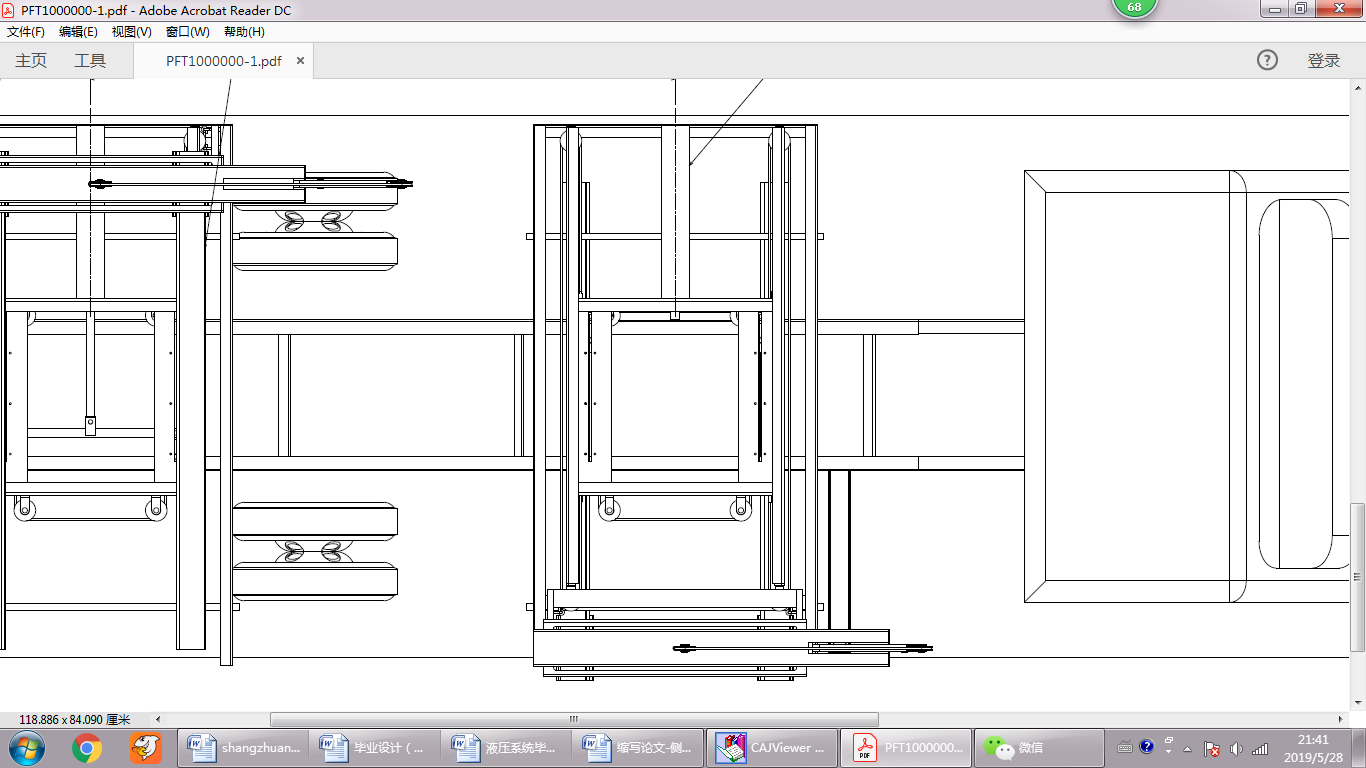Open the 视图(V) menu
This screenshot has height=768, width=1366.
(x=132, y=32)
